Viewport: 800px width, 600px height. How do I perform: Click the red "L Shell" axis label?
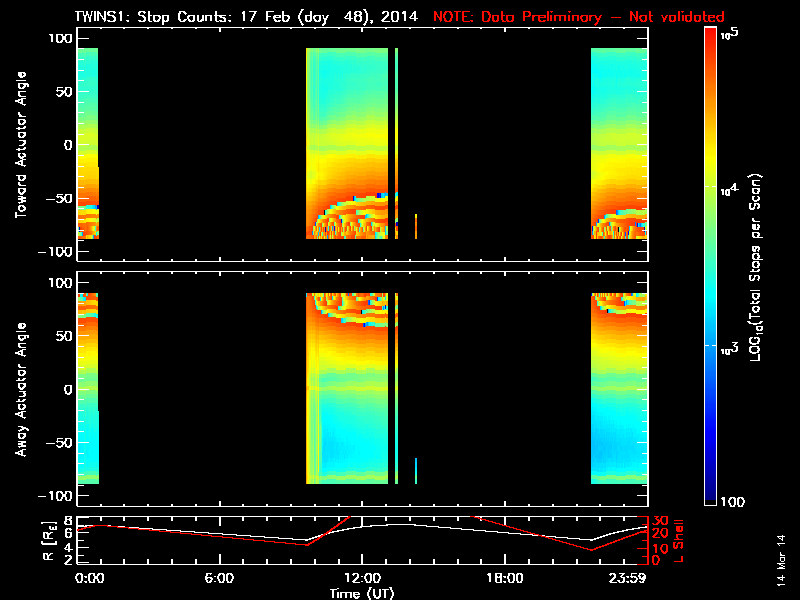click(x=678, y=541)
